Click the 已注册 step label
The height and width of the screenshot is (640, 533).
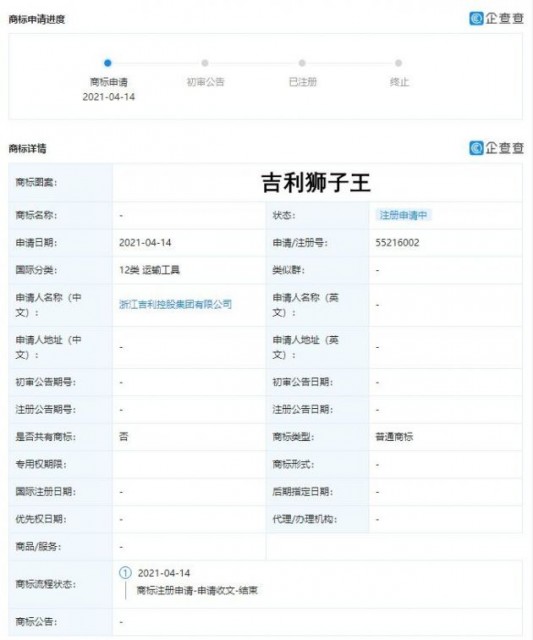point(302,82)
